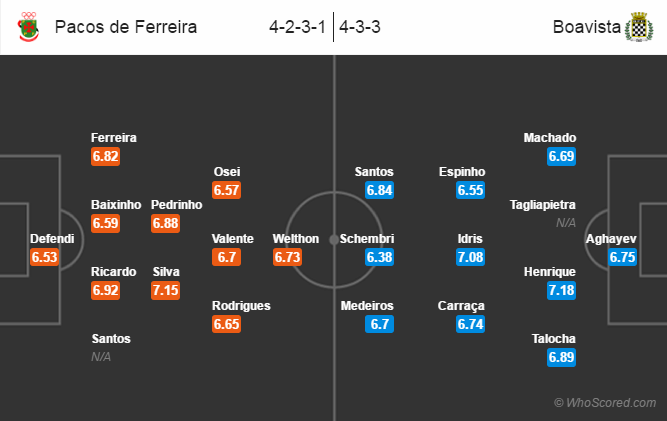Click Silva's 7.15 rating badge
This screenshot has height=421, width=667.
(x=165, y=290)
